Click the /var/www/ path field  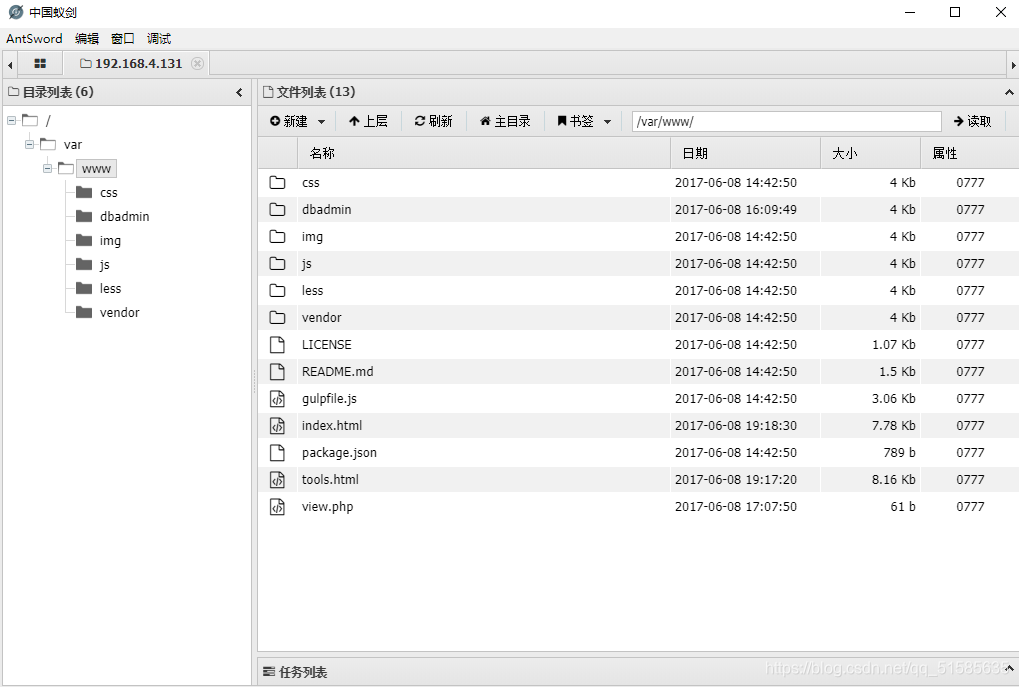tap(786, 122)
